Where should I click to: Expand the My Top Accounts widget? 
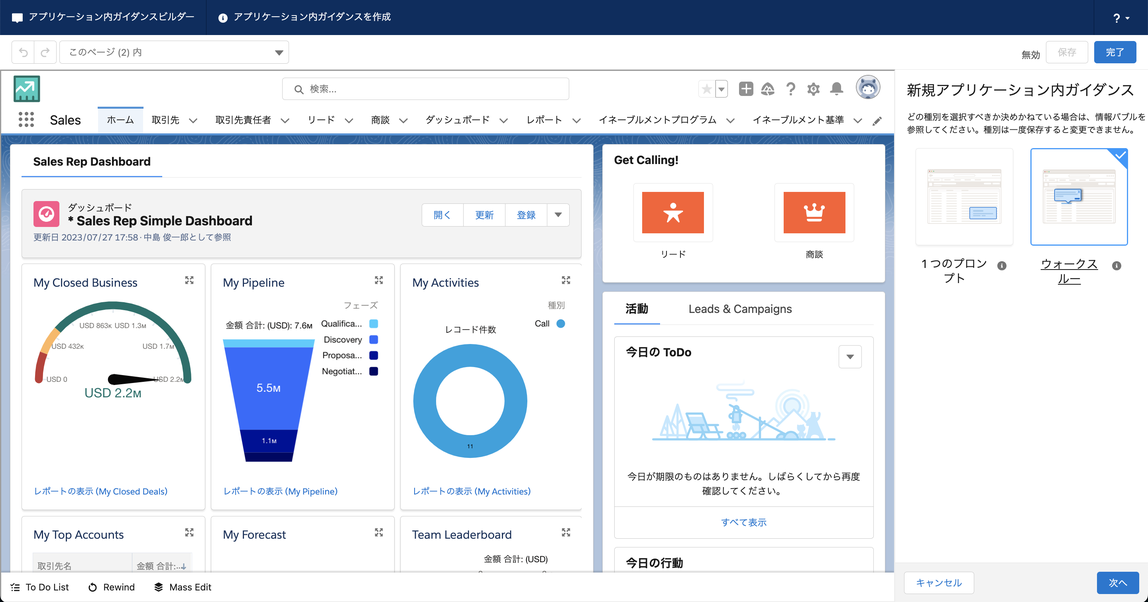[189, 532]
